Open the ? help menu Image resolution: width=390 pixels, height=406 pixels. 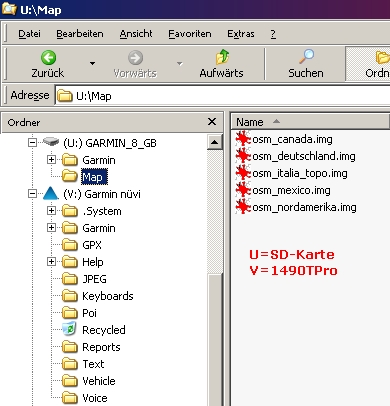pos(273,34)
